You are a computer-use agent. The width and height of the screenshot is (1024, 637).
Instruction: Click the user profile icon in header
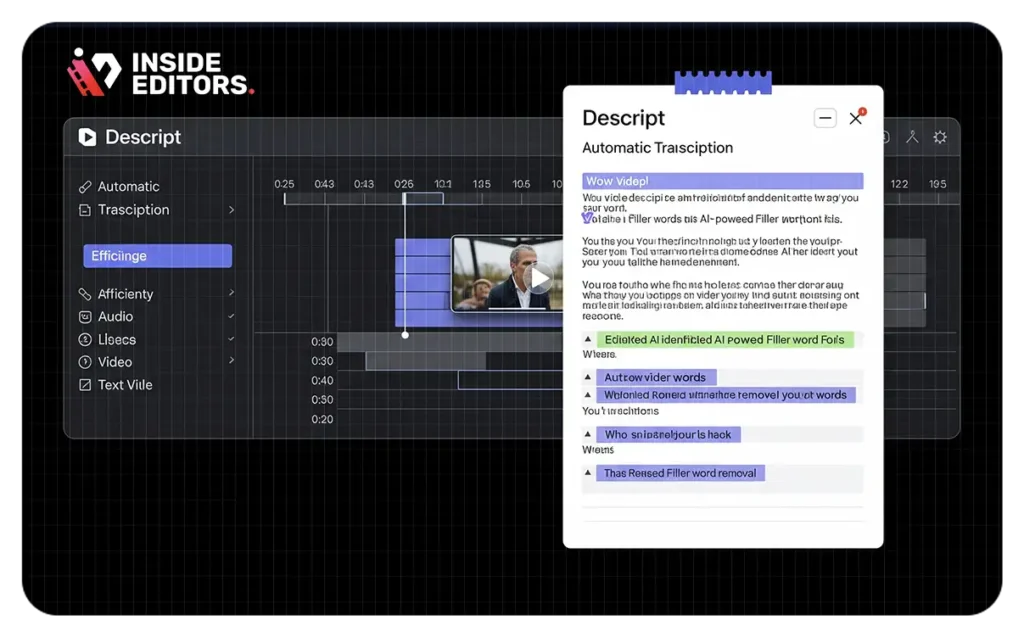[912, 137]
